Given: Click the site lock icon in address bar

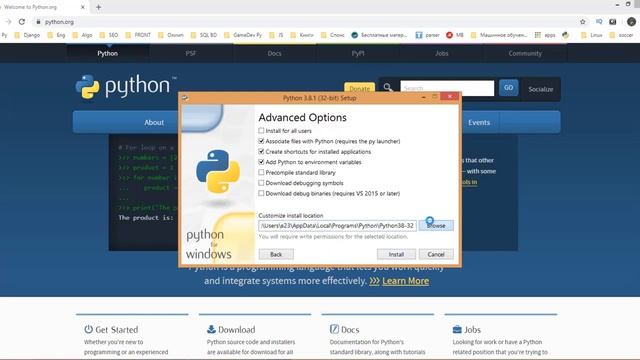Looking at the screenshot, I should coord(38,22).
